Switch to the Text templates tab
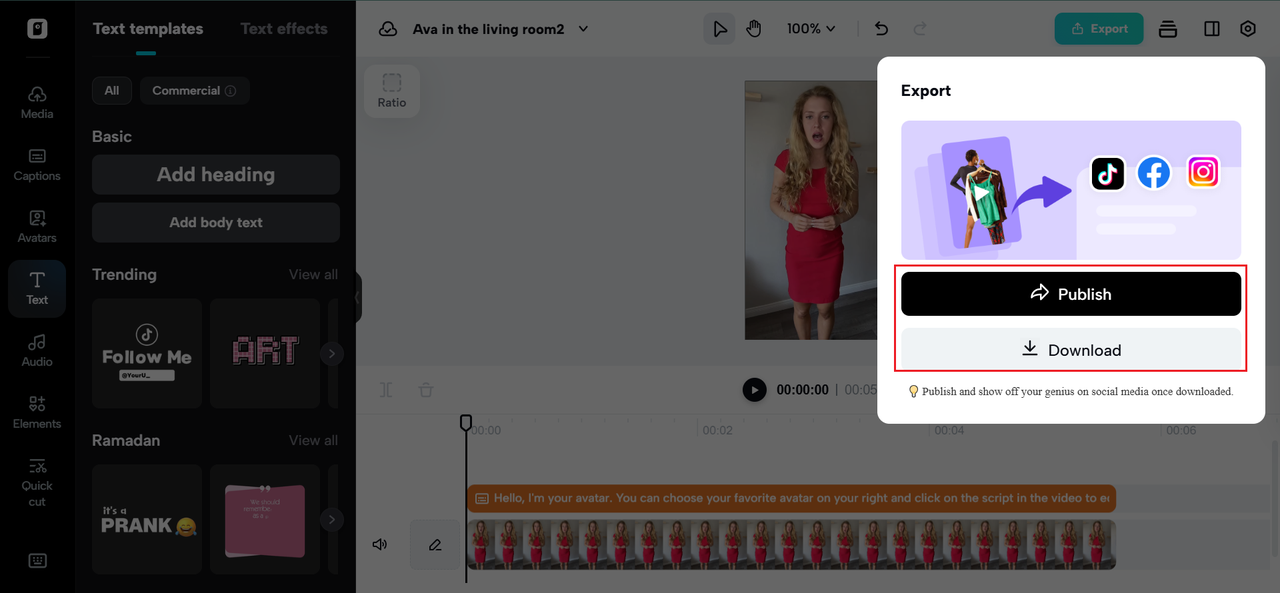The image size is (1280, 593). click(x=148, y=28)
